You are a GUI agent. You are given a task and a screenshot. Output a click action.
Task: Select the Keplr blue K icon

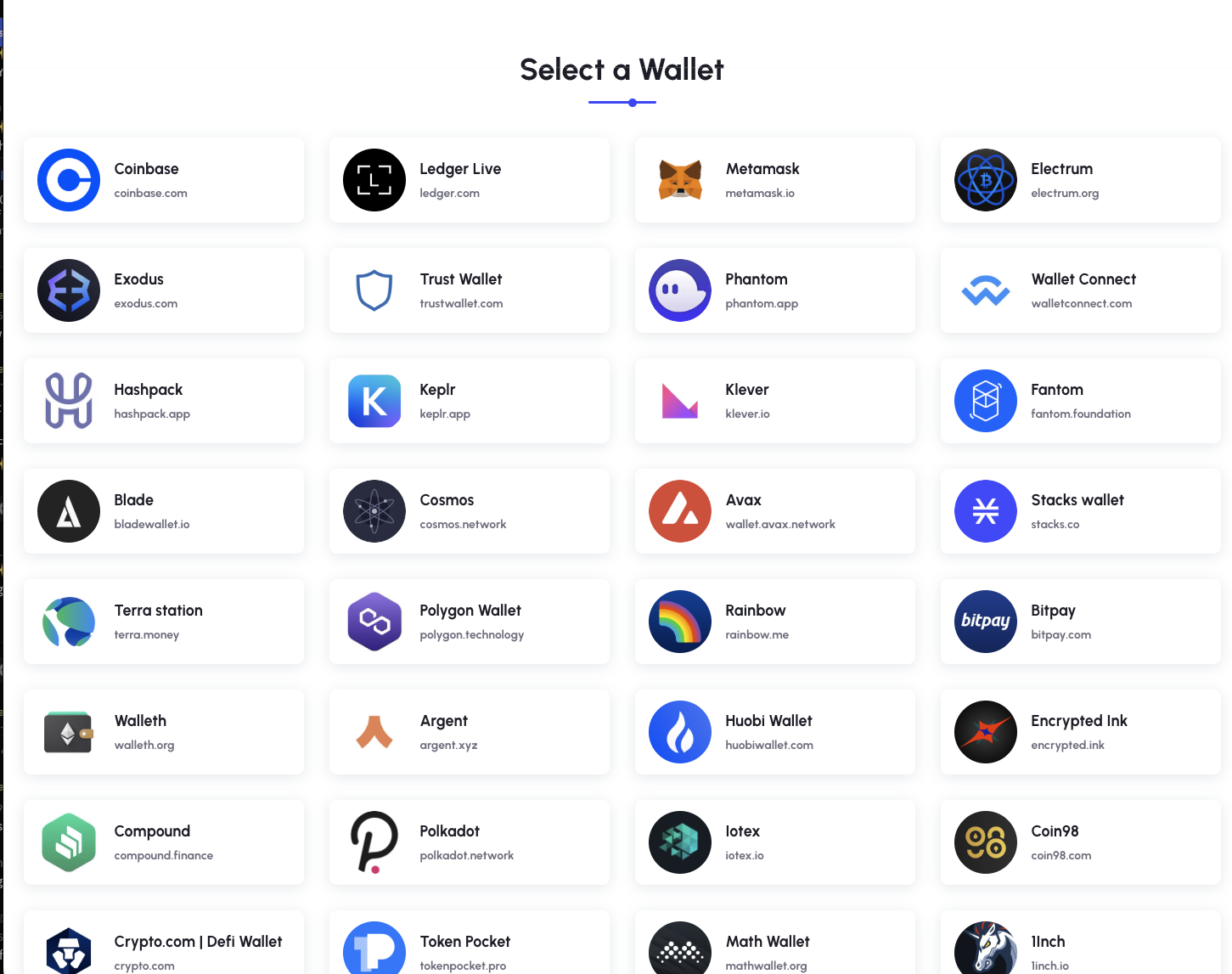[374, 401]
